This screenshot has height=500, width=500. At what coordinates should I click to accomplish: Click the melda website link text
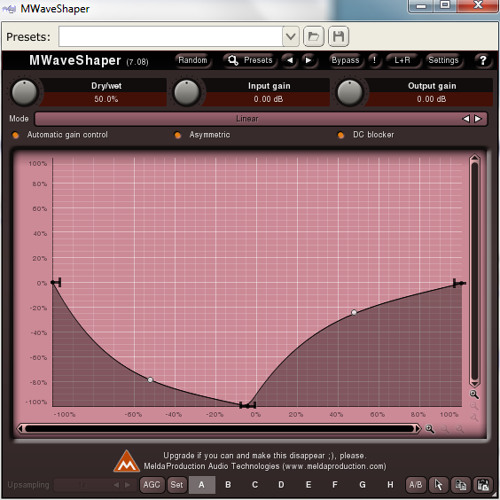(x=334, y=466)
